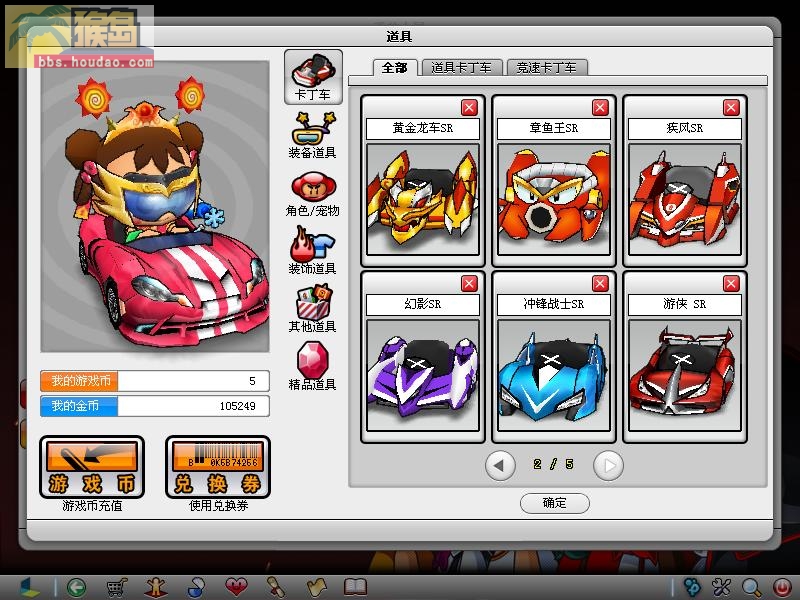Click the gingerbread character icon in bottom bar
This screenshot has width=800, height=600.
(x=156, y=587)
